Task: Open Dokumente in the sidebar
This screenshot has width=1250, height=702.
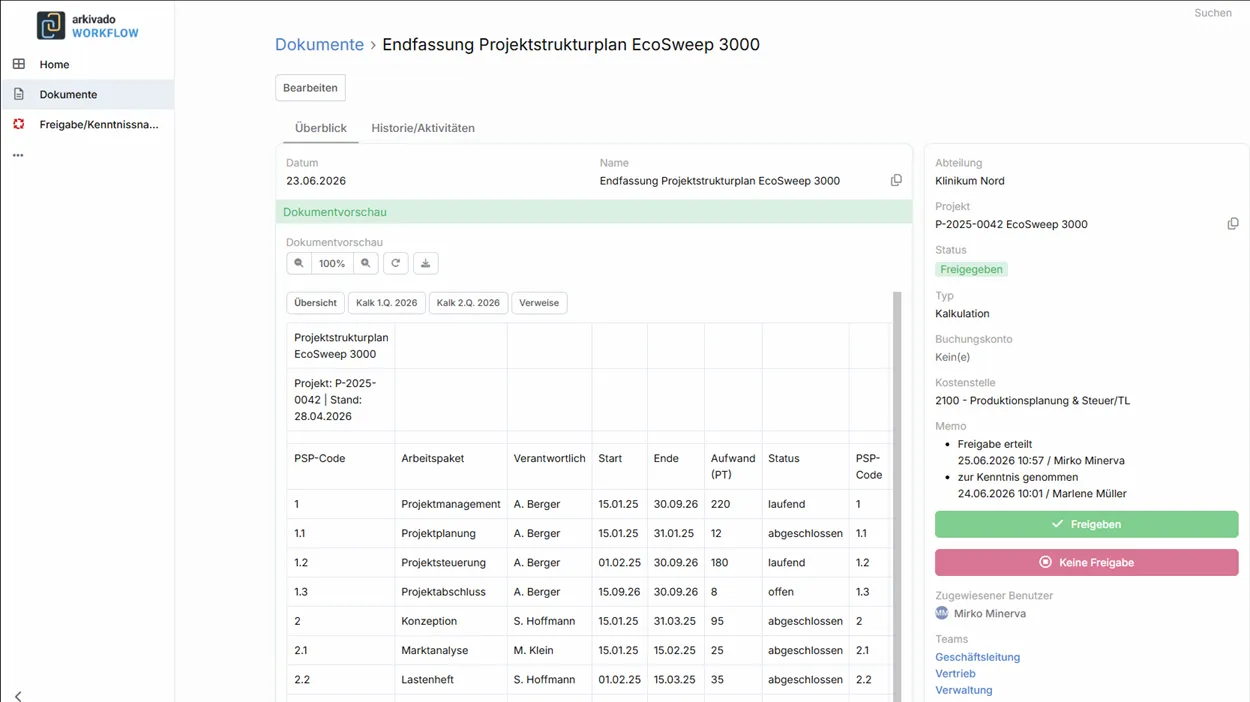Action: click(87, 94)
